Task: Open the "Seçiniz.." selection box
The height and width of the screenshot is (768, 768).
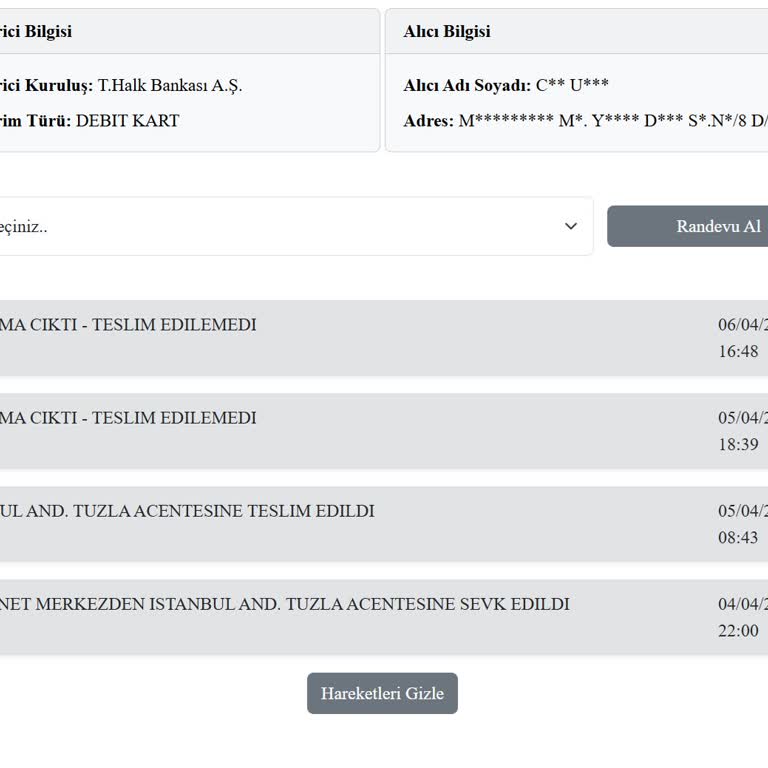Action: pos(280,226)
